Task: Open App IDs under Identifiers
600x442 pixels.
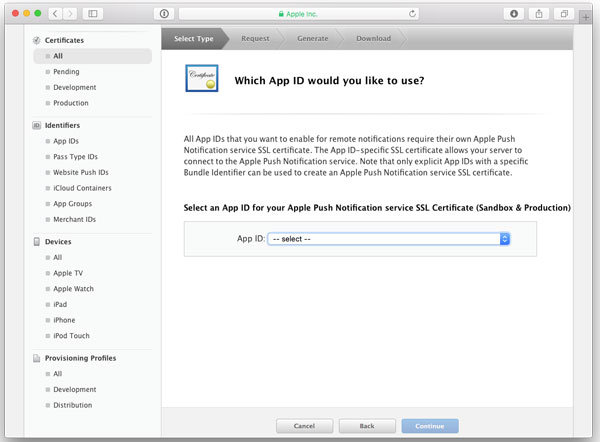Action: (x=67, y=141)
